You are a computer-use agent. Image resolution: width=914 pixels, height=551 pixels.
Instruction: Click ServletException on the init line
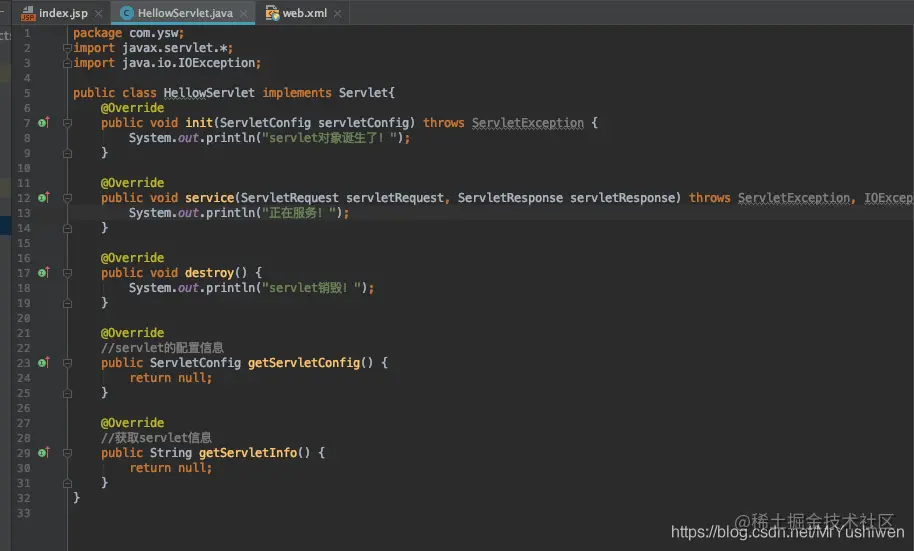[x=528, y=122]
